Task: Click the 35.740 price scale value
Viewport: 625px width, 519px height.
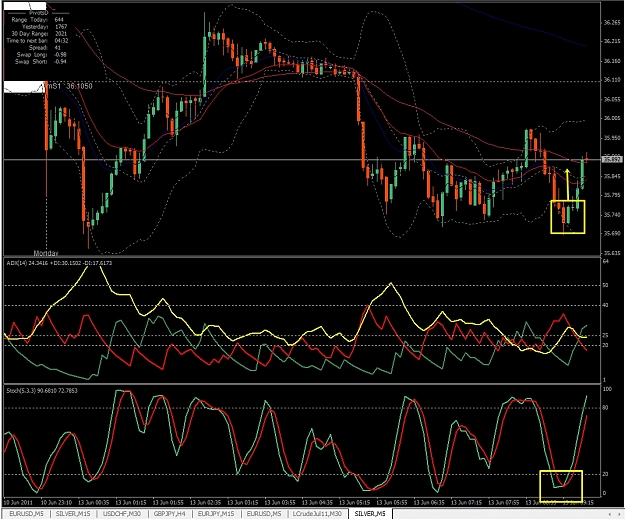Action: tap(612, 215)
